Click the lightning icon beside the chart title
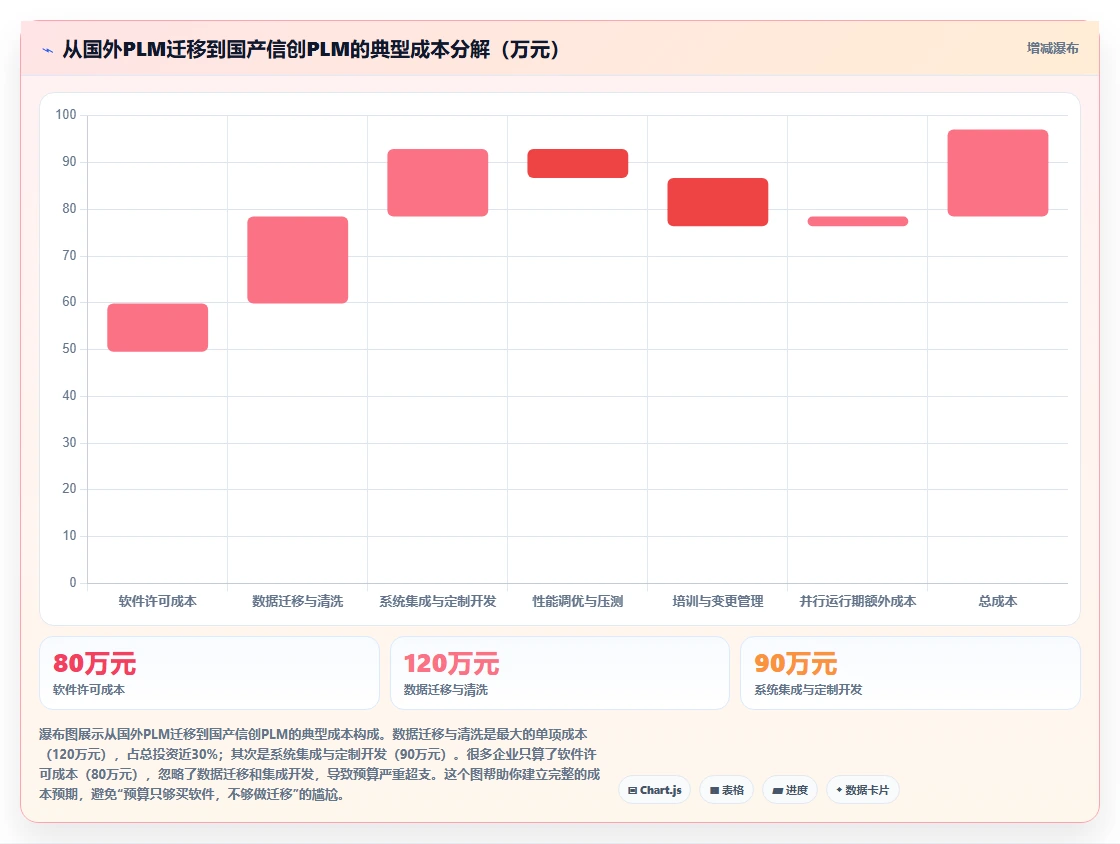Image resolution: width=1120 pixels, height=844 pixels. tap(48, 50)
